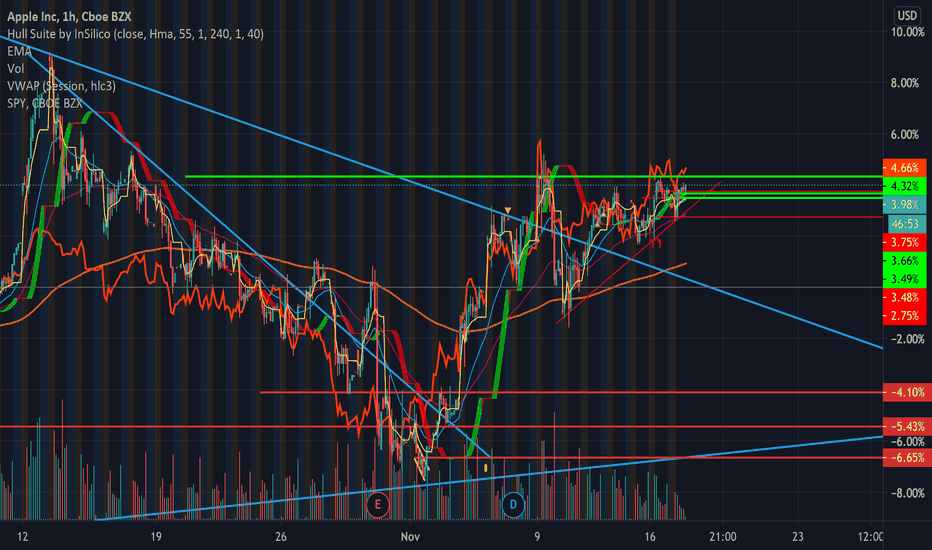
Task: Click the 19 date label on time axis
Action: coord(156,537)
